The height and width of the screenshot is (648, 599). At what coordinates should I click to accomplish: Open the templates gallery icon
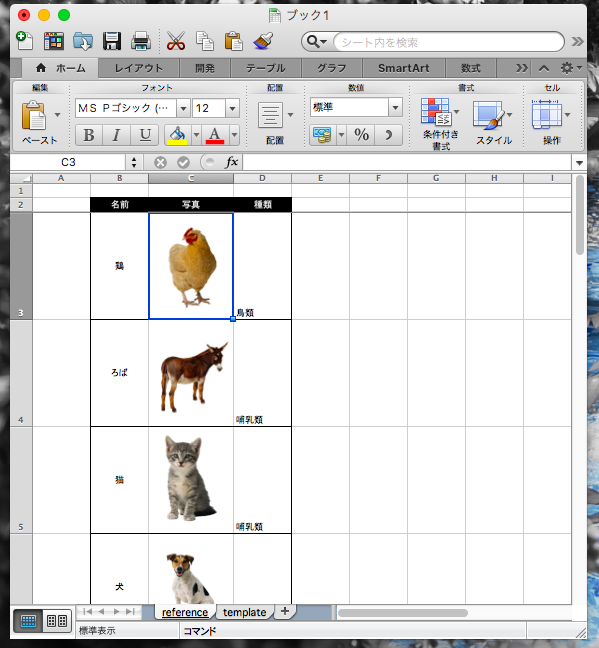[x=54, y=41]
